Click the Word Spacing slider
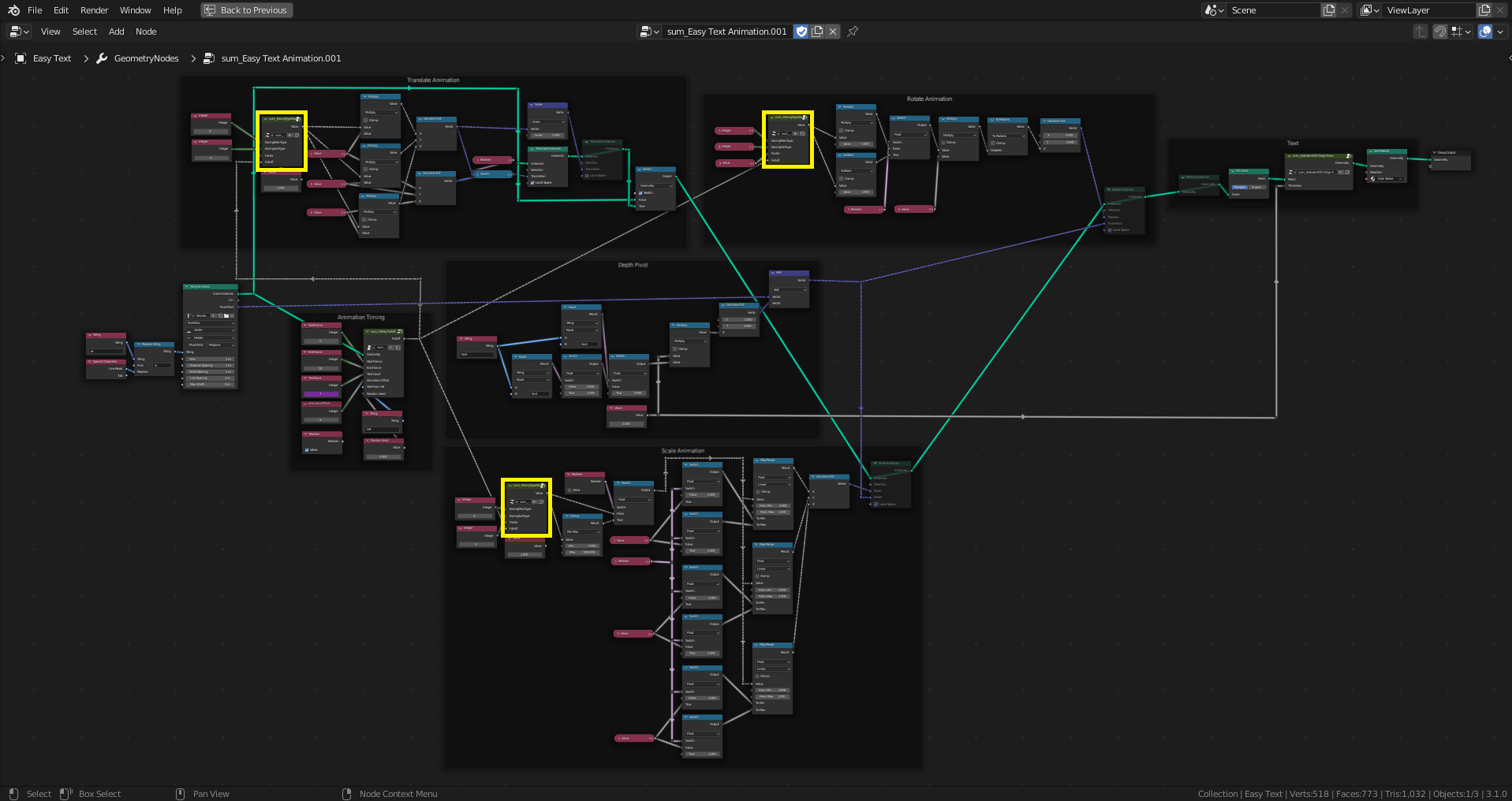Viewport: 1512px width, 801px height. [210, 371]
